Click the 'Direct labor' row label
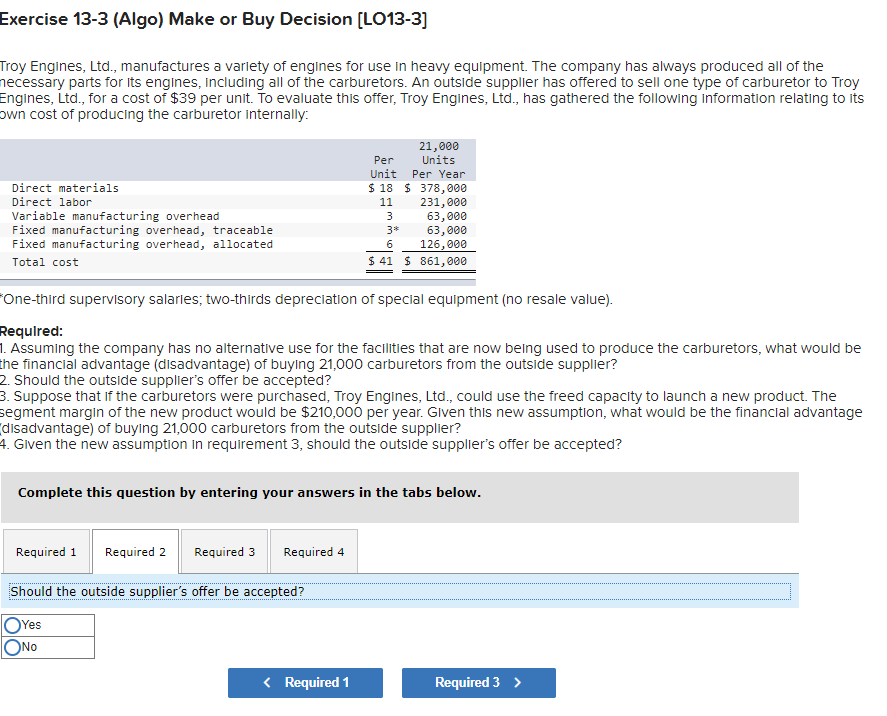The height and width of the screenshot is (716, 887). pyautogui.click(x=51, y=202)
